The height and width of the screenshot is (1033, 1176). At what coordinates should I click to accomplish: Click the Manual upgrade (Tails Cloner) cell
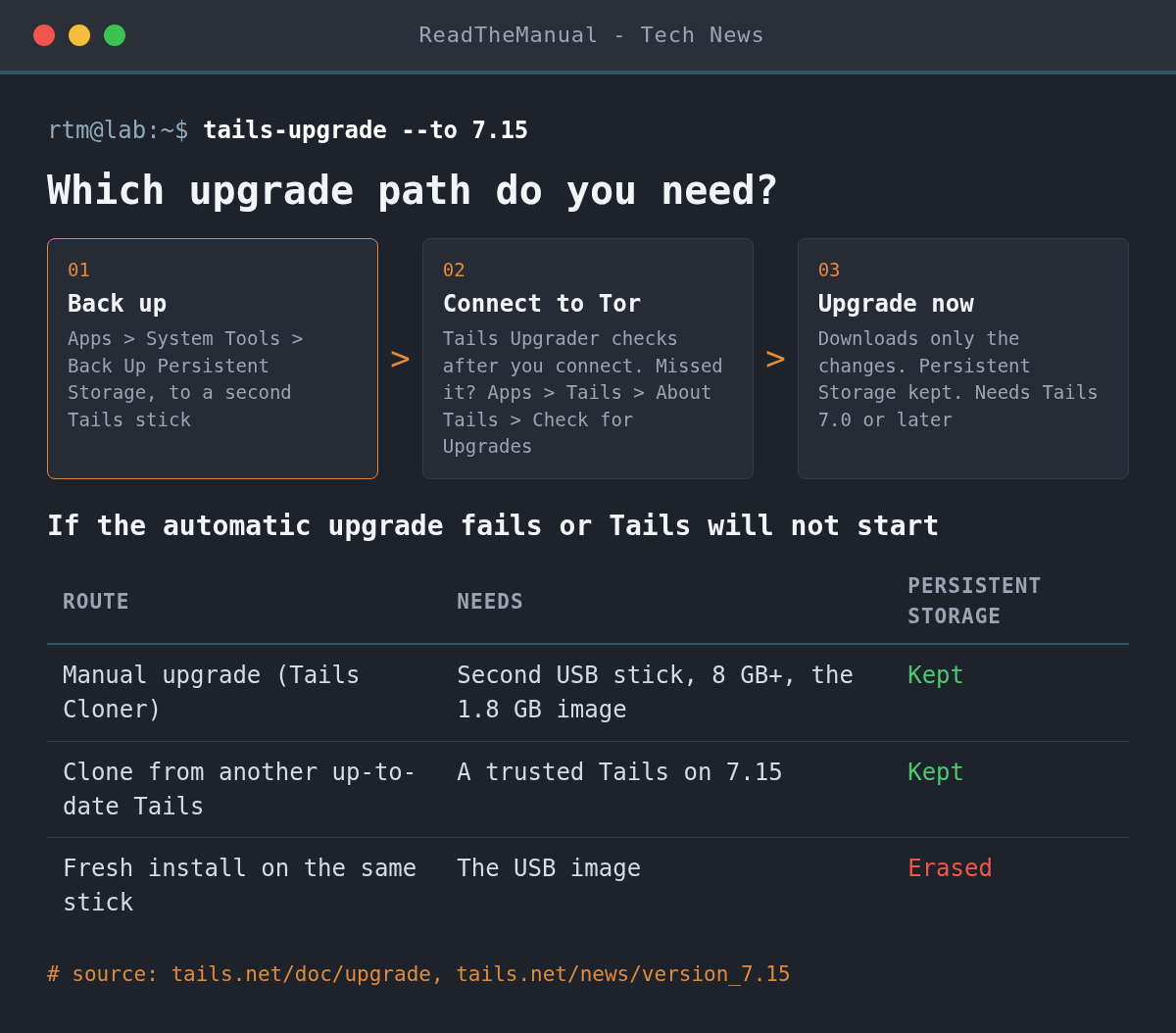(212, 692)
